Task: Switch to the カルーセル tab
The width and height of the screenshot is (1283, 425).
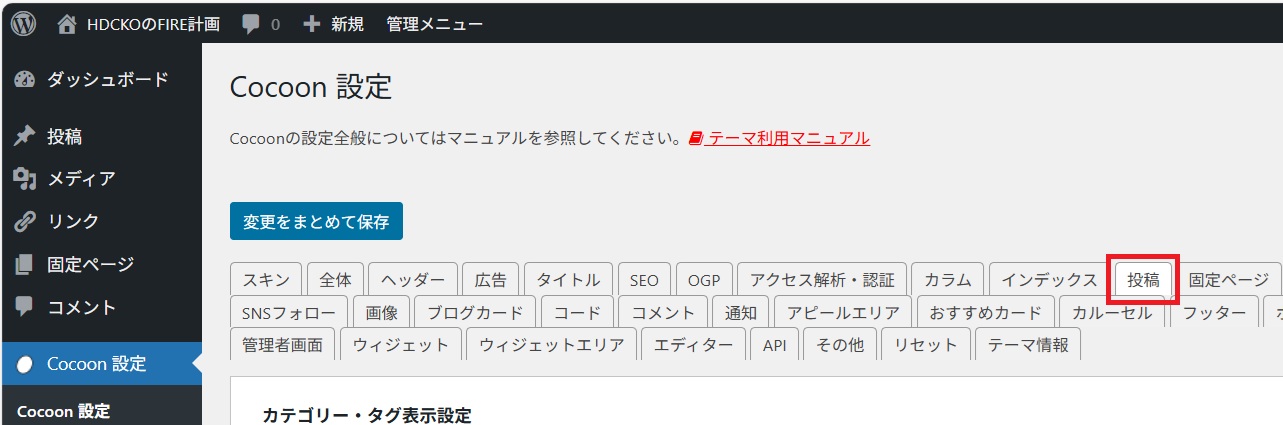Action: tap(1112, 312)
